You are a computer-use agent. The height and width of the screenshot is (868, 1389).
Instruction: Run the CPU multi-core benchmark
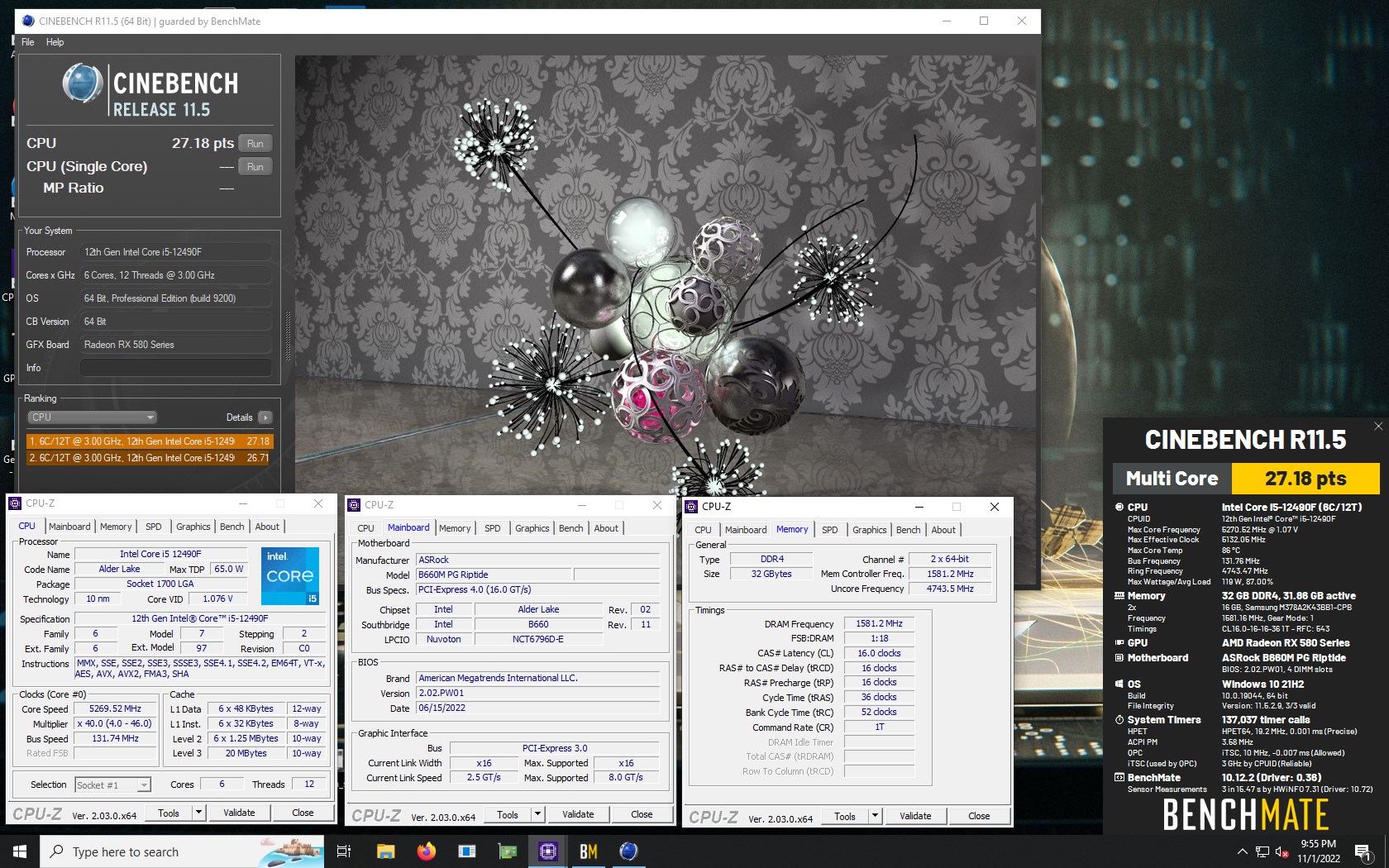coord(255,144)
